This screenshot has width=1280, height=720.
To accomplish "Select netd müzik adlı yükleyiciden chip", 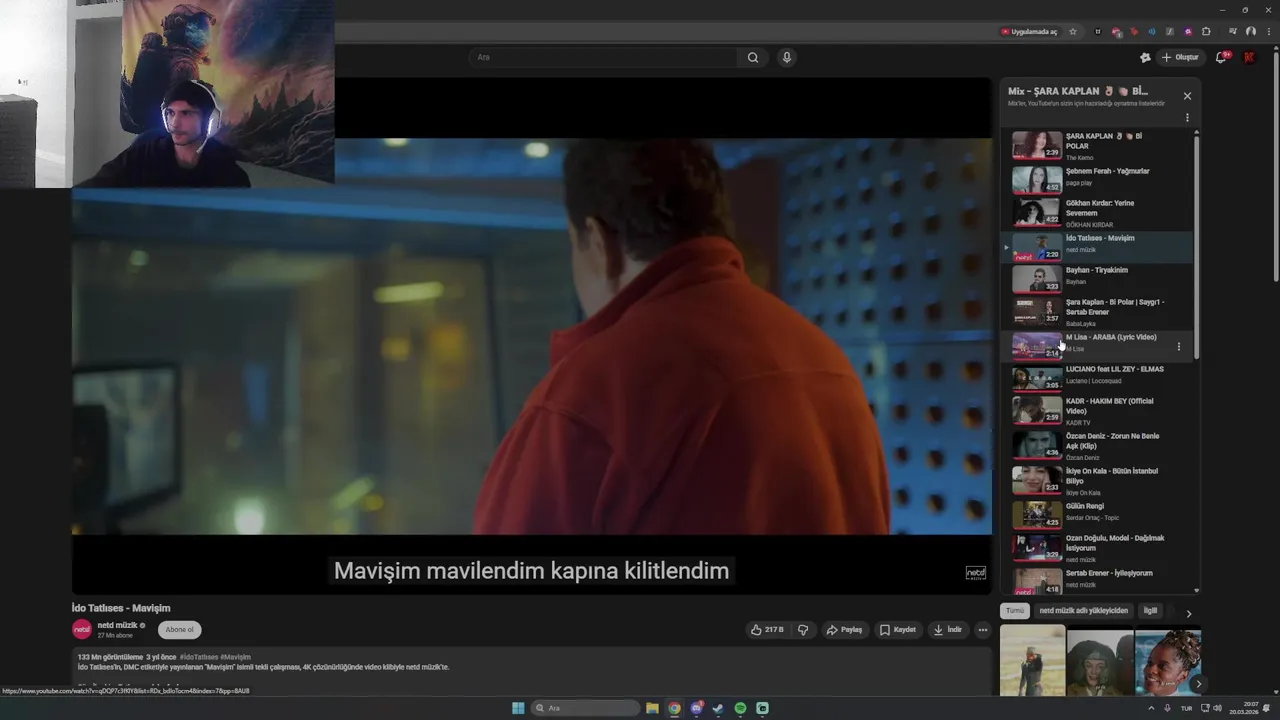I will [x=1083, y=610].
